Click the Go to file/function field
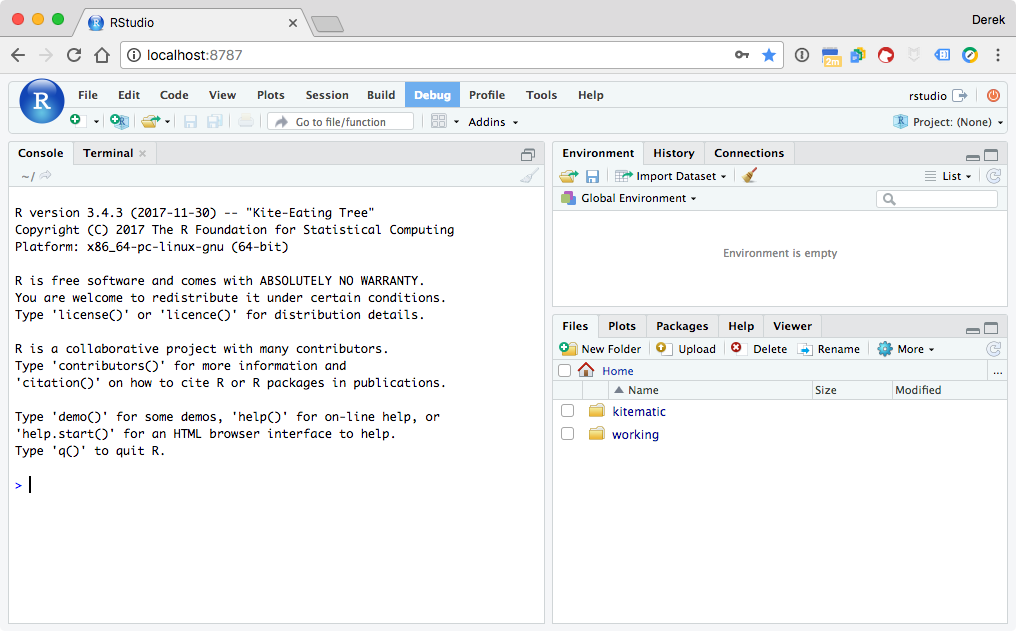 coord(340,122)
